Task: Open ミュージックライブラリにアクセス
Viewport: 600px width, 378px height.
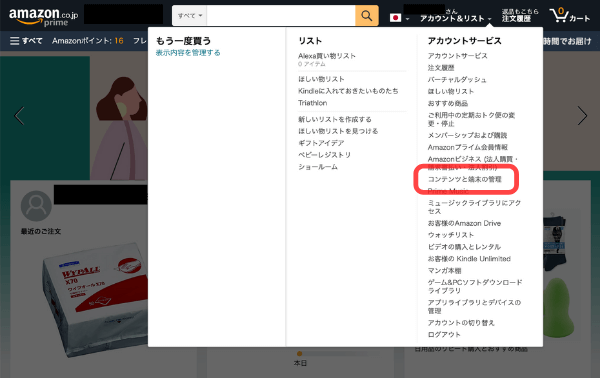Action: 474,207
